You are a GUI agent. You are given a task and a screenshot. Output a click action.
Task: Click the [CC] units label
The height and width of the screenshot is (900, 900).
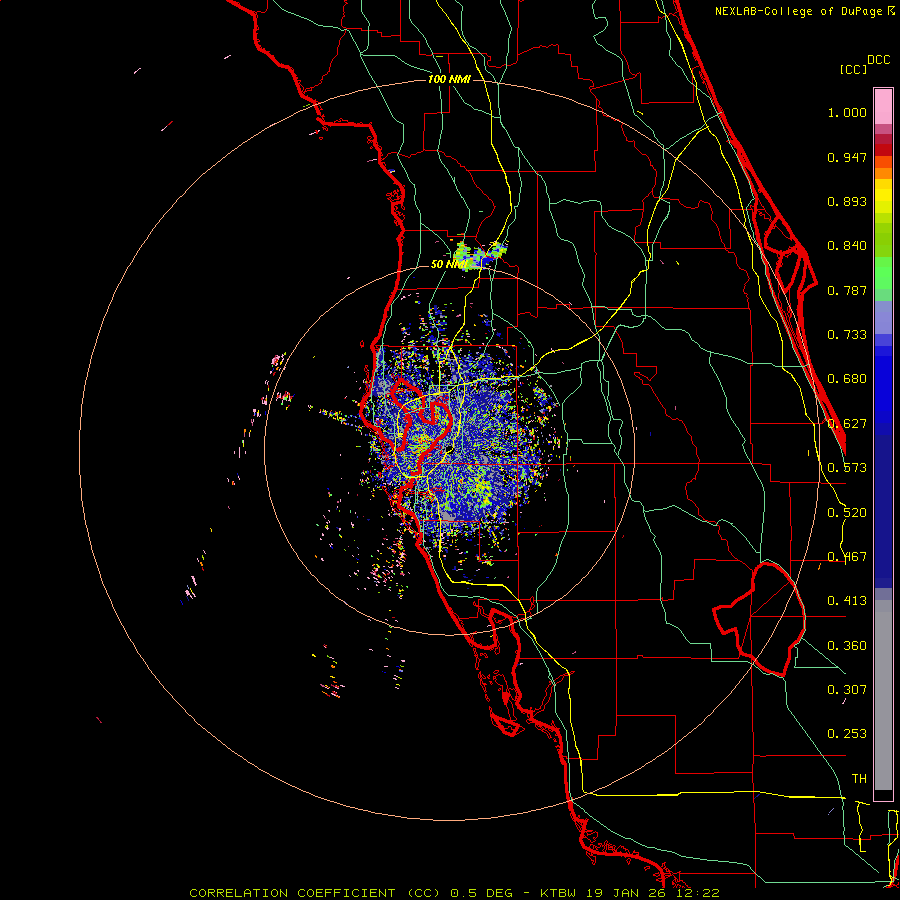(x=853, y=69)
